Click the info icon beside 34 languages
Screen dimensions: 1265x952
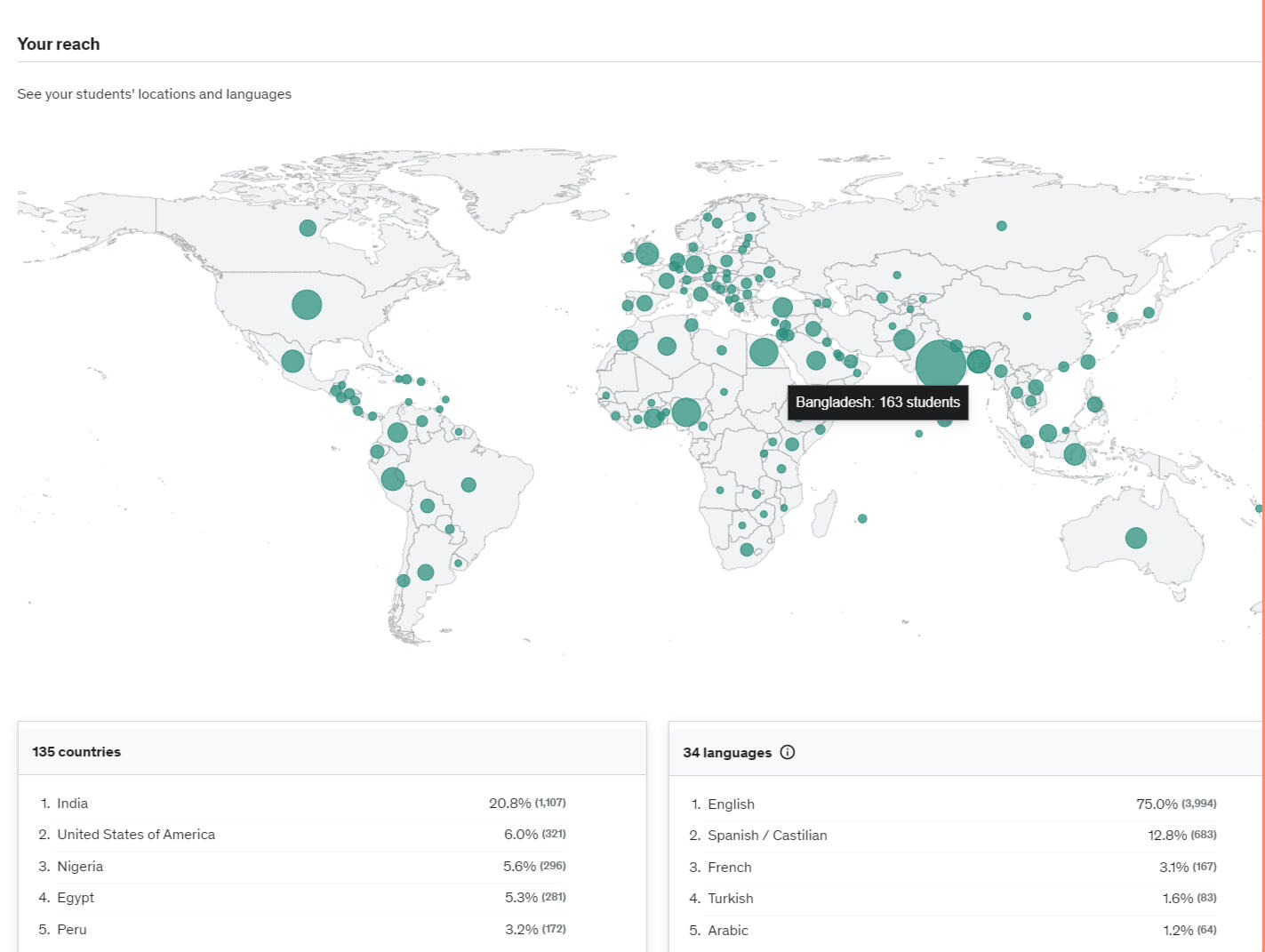click(788, 752)
